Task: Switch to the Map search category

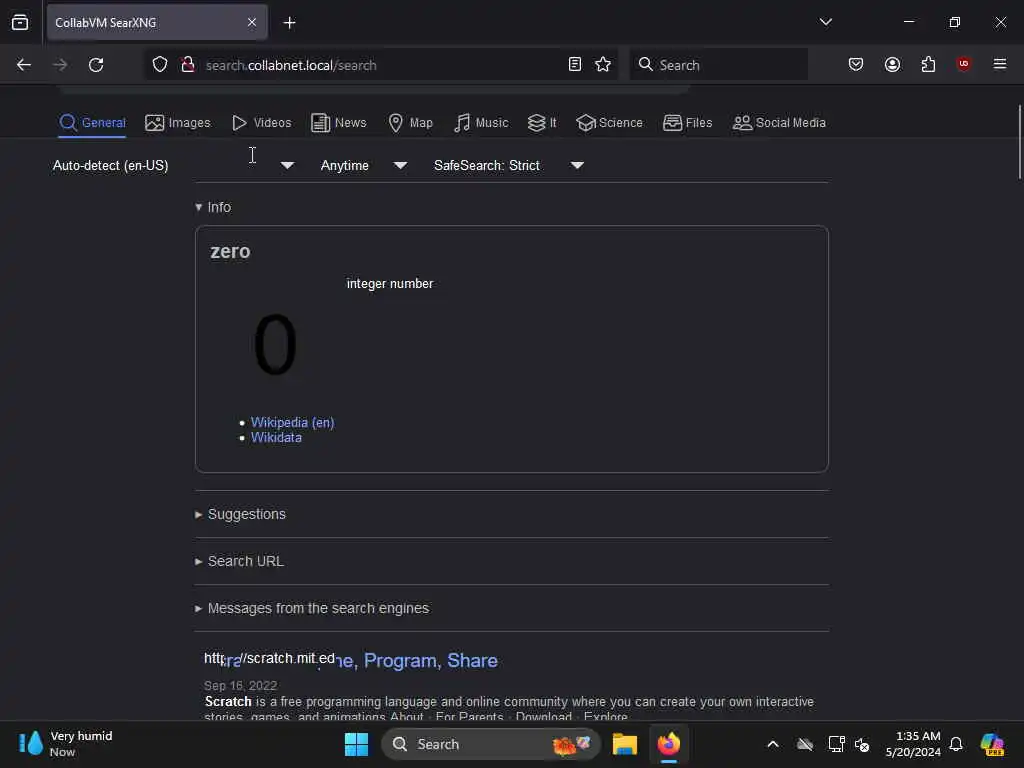Action: (x=410, y=123)
